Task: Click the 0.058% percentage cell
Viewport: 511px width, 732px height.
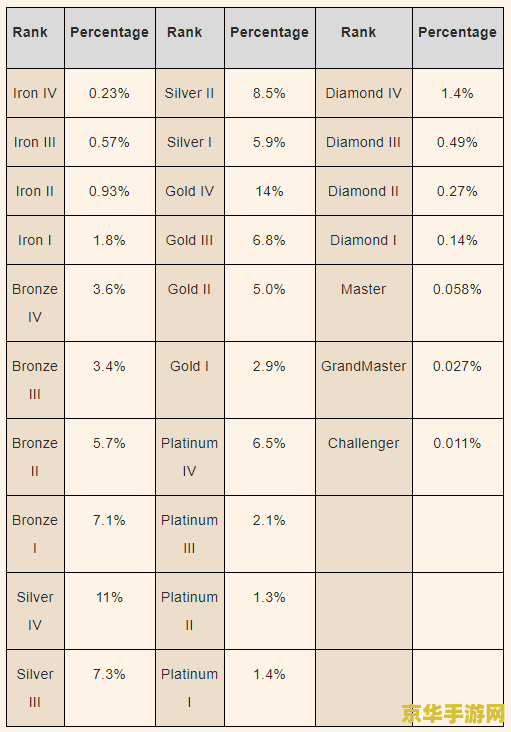Action: pyautogui.click(x=458, y=303)
